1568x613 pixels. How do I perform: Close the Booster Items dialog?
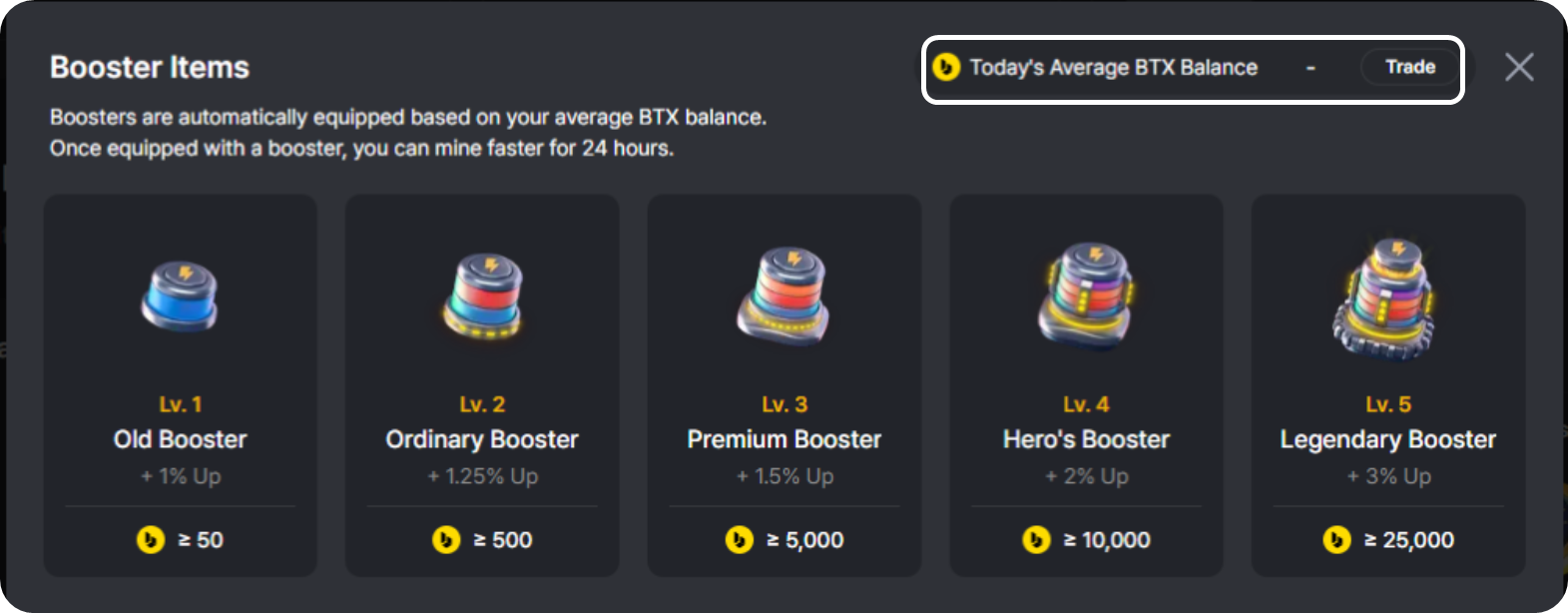click(x=1519, y=68)
